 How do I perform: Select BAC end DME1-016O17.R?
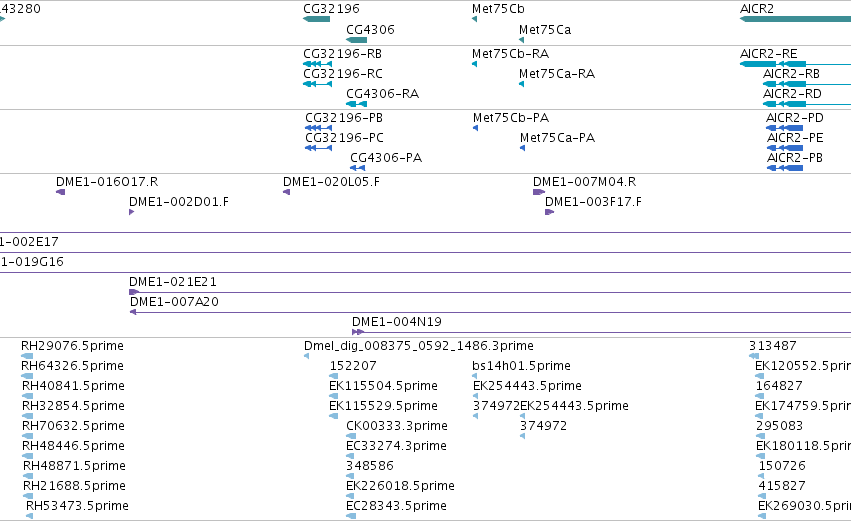pos(107,182)
